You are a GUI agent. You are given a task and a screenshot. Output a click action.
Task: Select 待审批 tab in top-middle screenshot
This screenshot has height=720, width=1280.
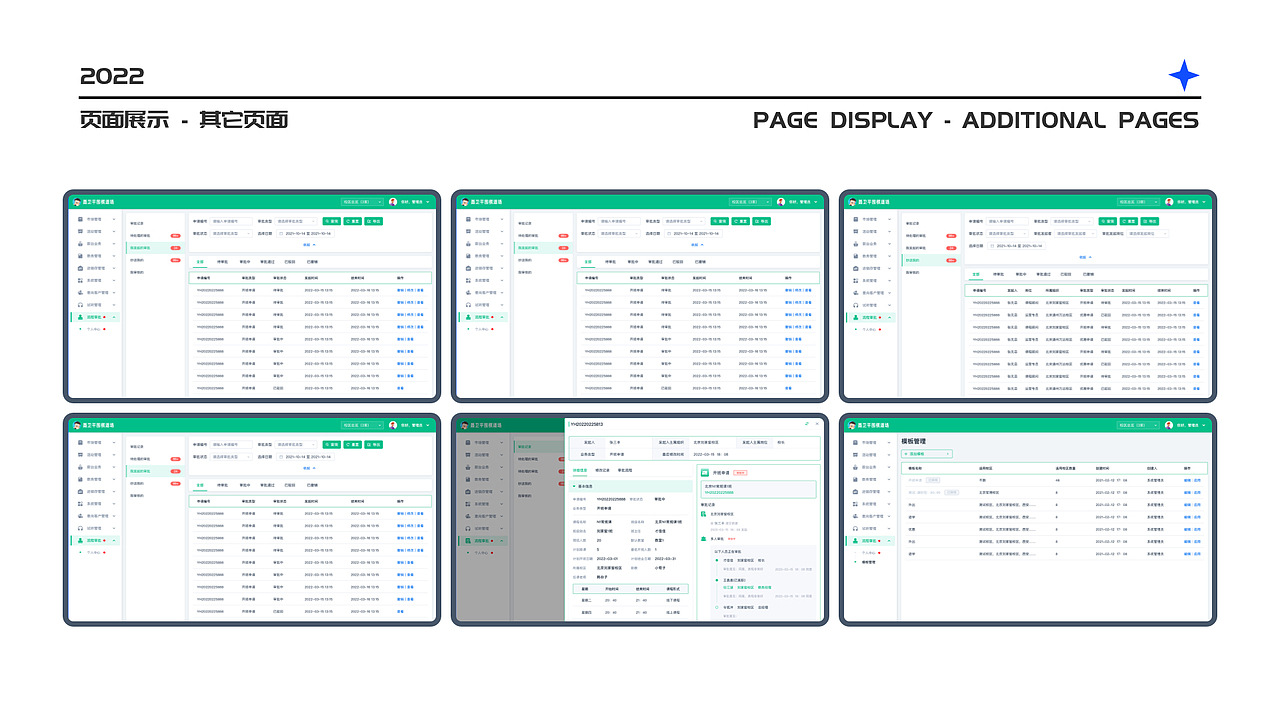[610, 262]
